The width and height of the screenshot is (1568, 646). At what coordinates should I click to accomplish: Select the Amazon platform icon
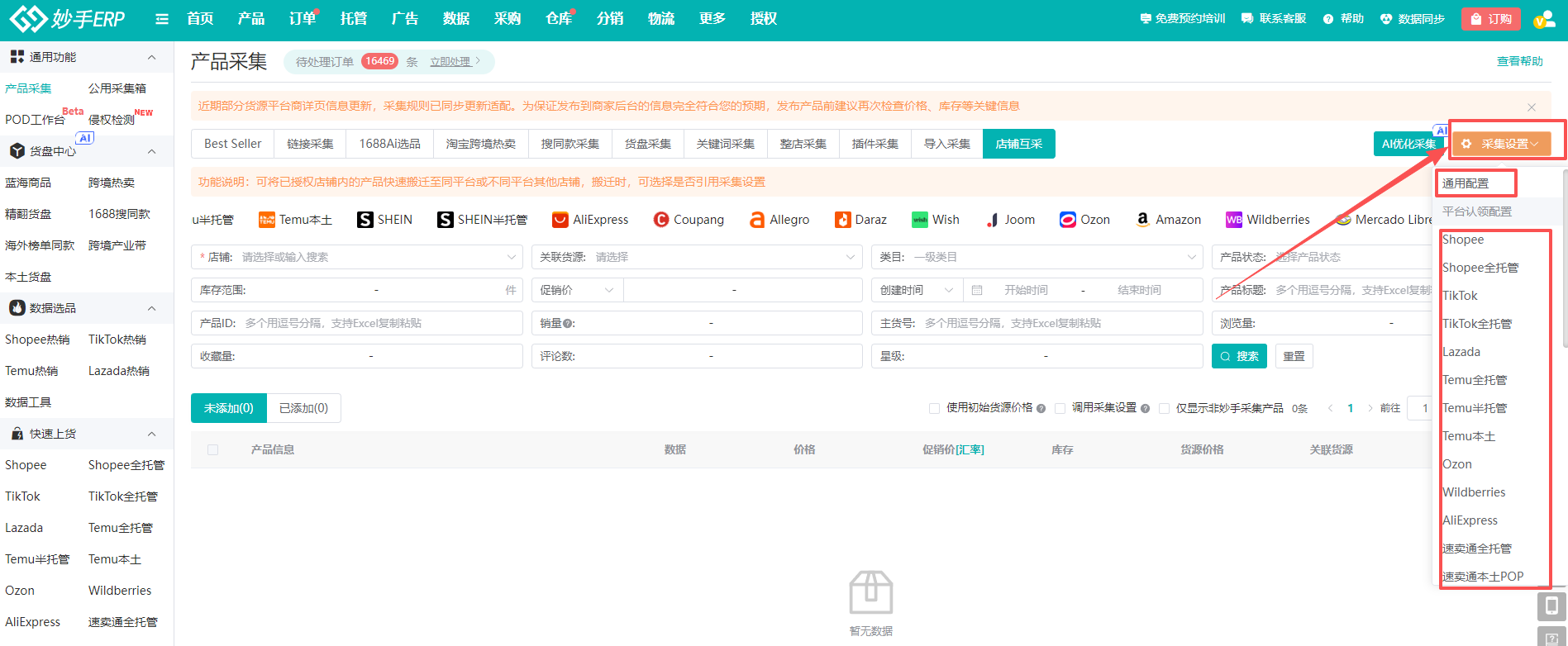[x=1143, y=220]
